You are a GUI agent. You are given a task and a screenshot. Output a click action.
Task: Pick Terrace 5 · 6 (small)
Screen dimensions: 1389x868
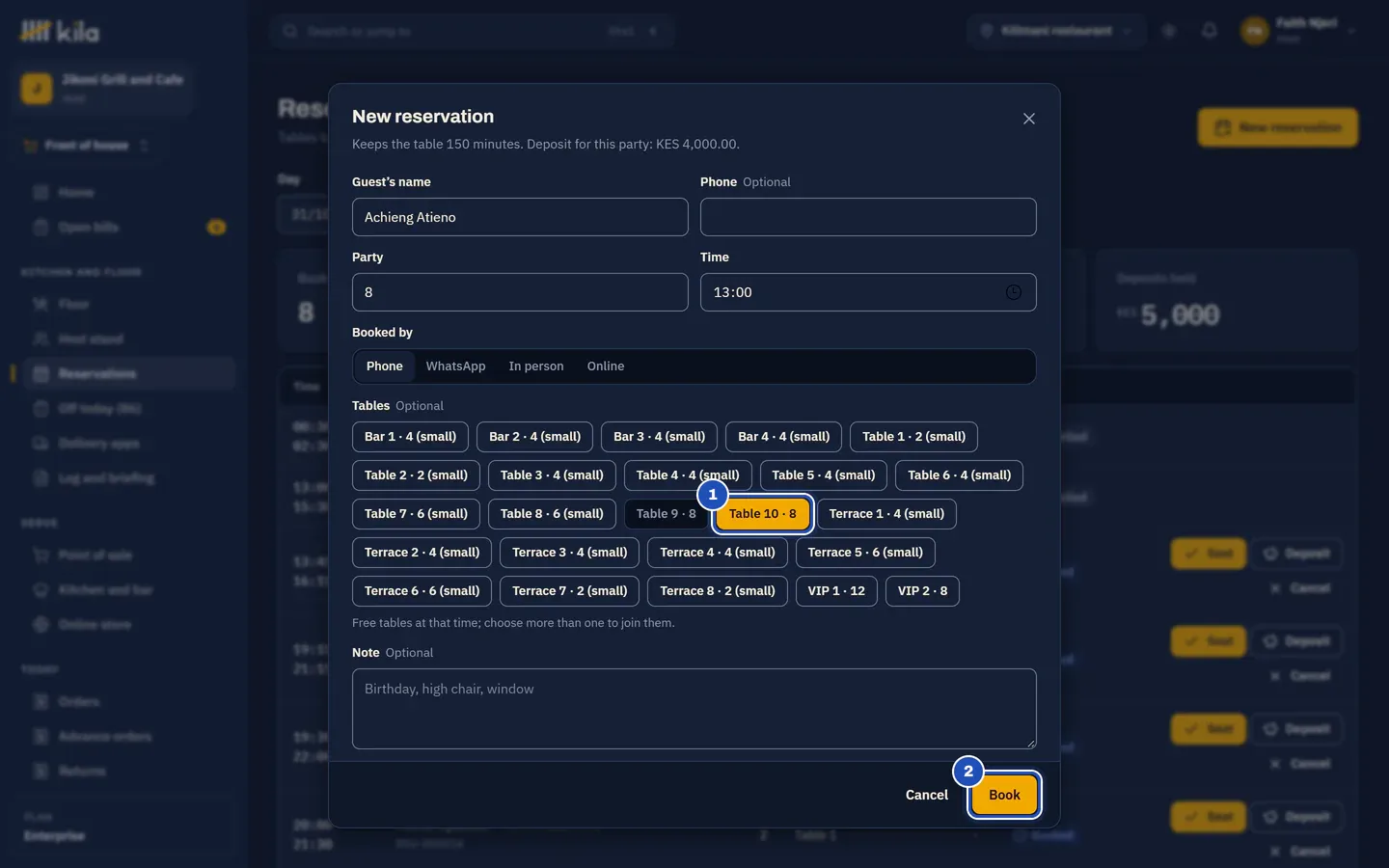coord(865,553)
